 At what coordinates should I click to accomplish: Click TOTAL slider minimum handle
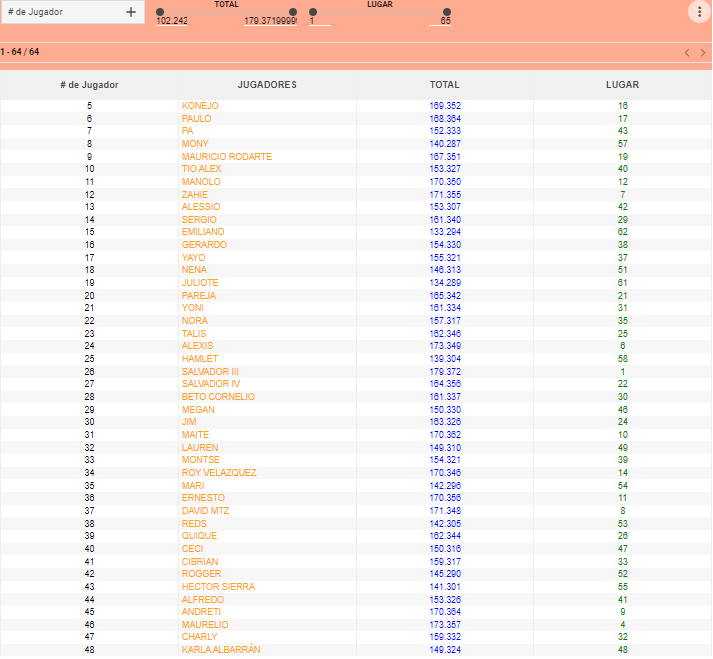point(160,12)
